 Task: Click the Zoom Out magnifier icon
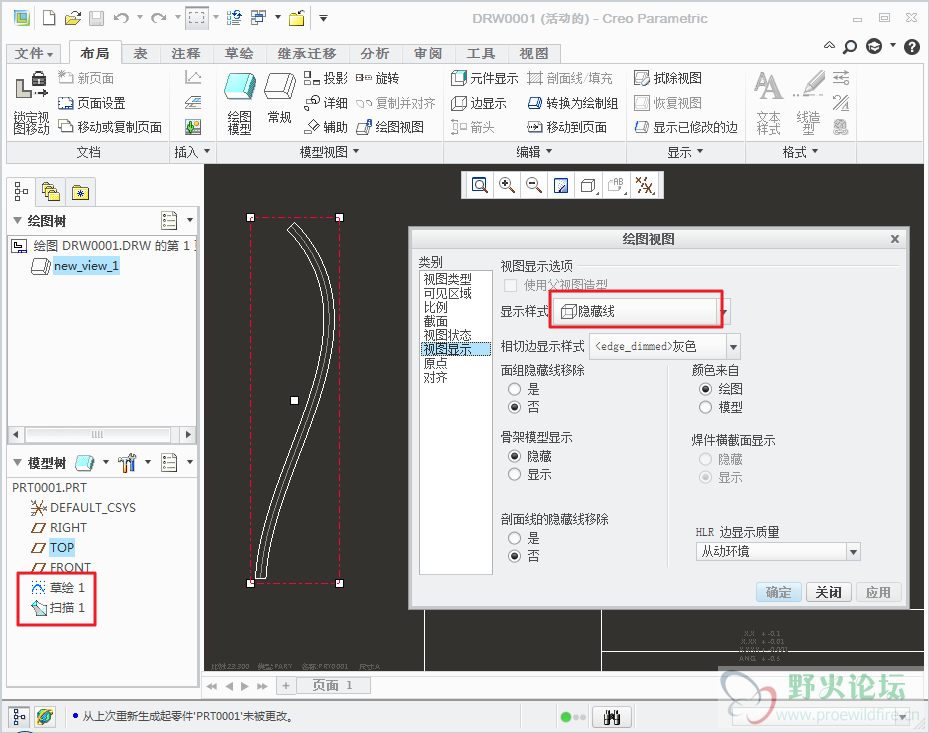[x=534, y=185]
